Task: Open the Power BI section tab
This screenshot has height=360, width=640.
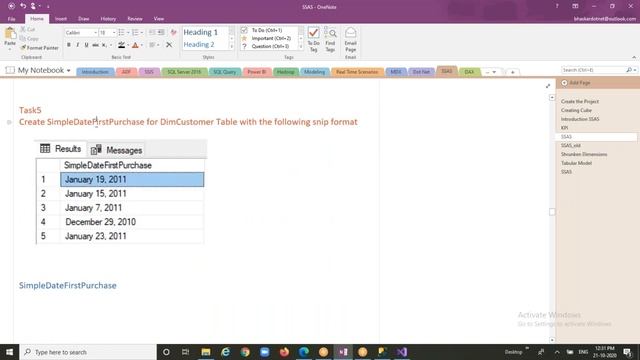Action: click(x=257, y=72)
